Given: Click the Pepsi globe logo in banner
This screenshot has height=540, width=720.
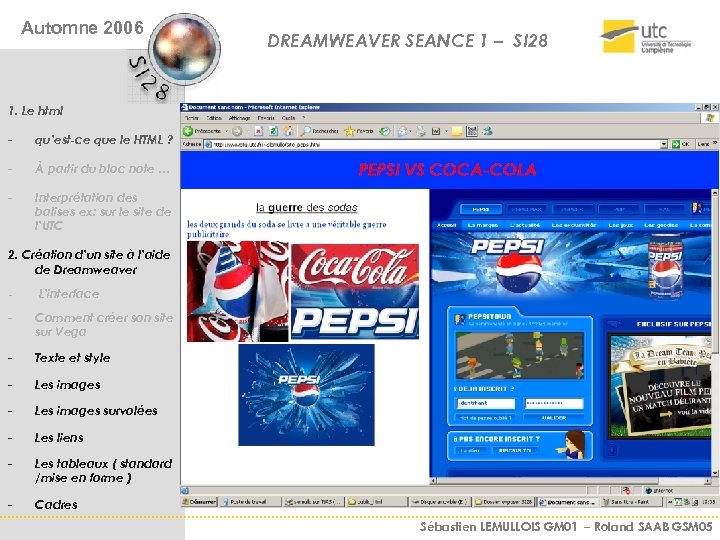Looking at the screenshot, I should click(519, 271).
